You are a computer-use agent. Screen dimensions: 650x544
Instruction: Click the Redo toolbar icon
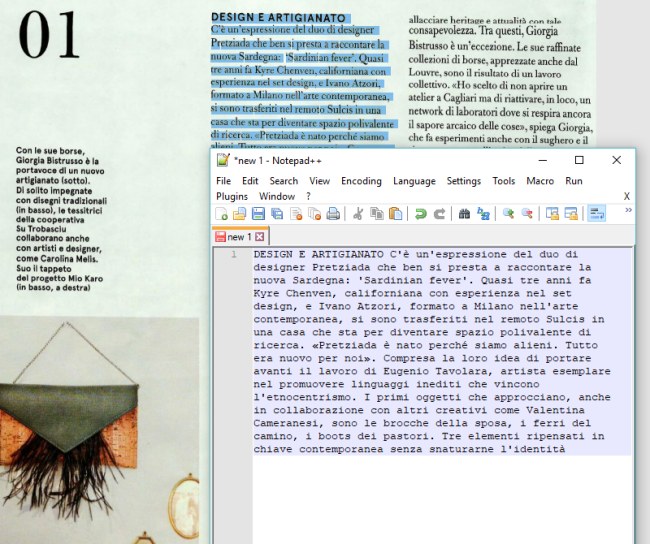coord(439,214)
